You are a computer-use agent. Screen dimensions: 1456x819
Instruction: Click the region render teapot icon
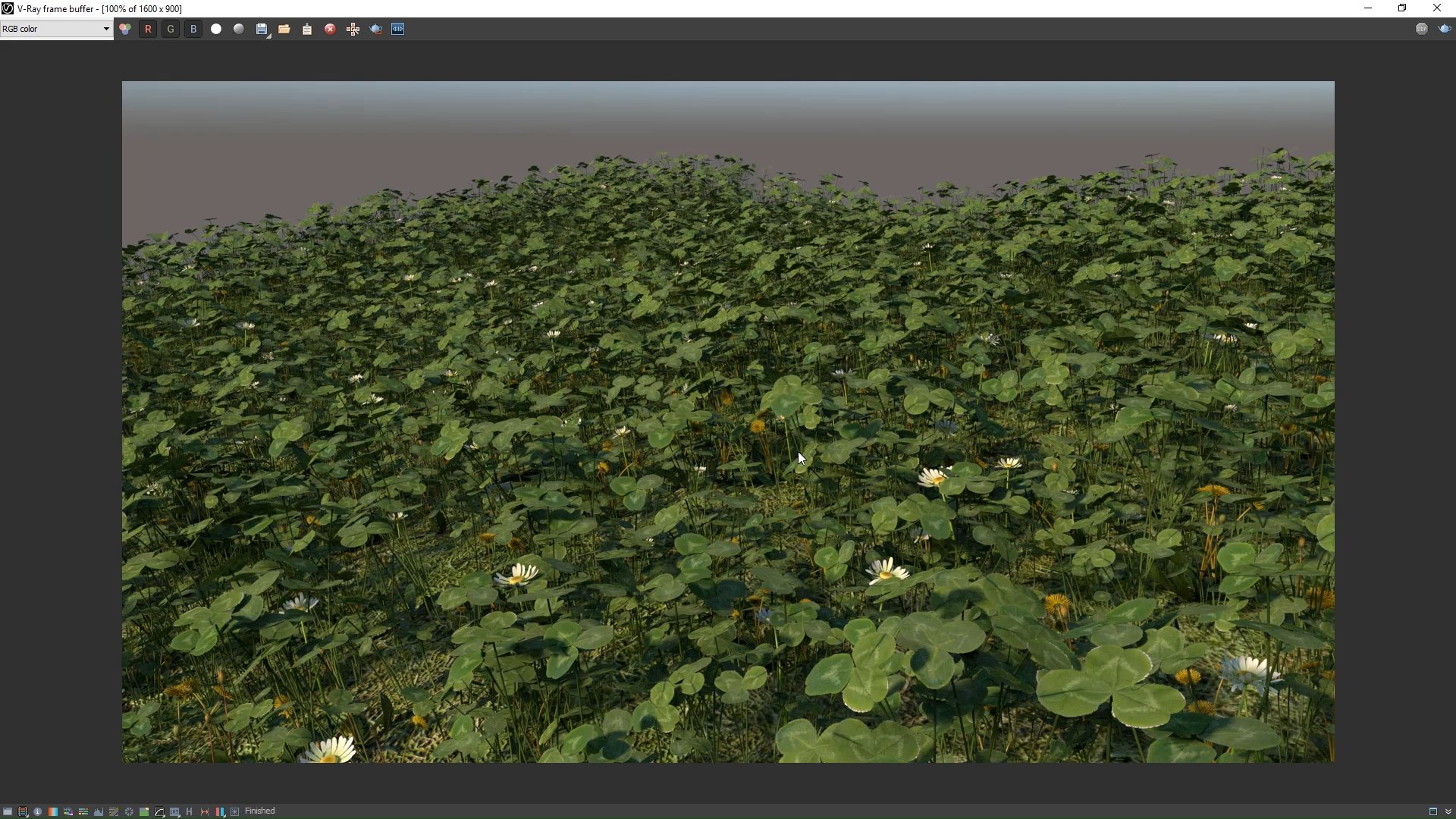pyautogui.click(x=375, y=29)
